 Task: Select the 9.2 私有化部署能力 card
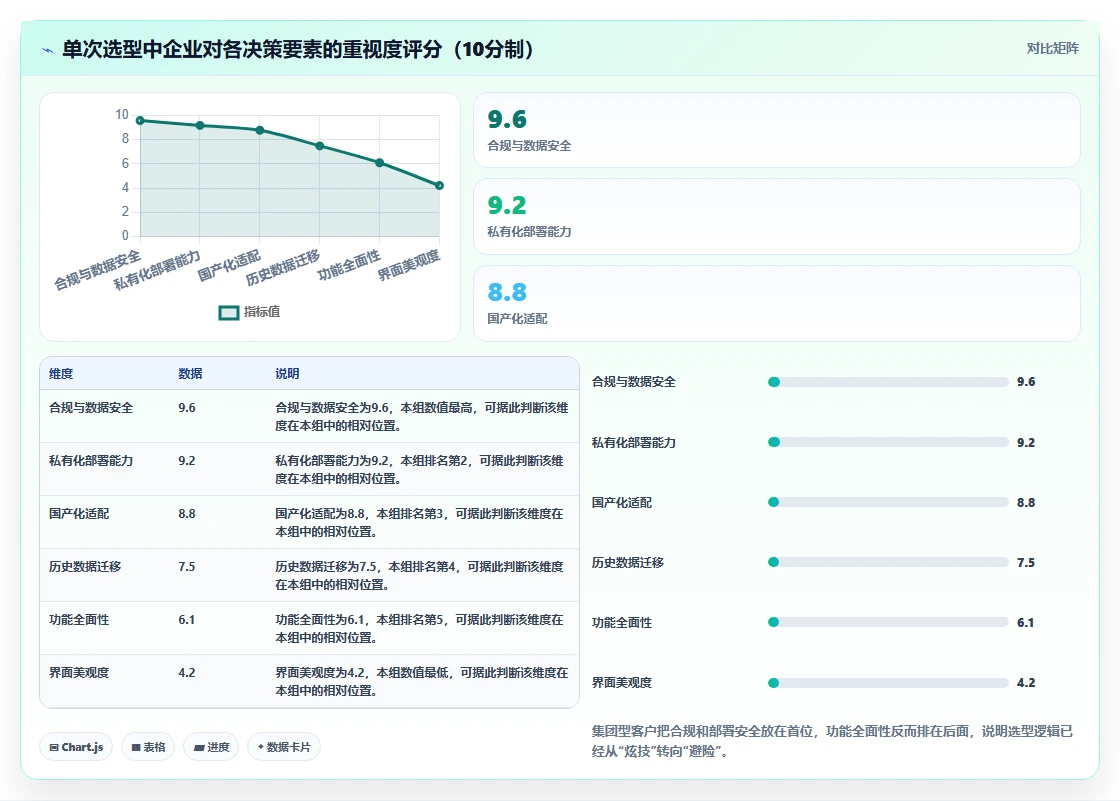point(776,217)
